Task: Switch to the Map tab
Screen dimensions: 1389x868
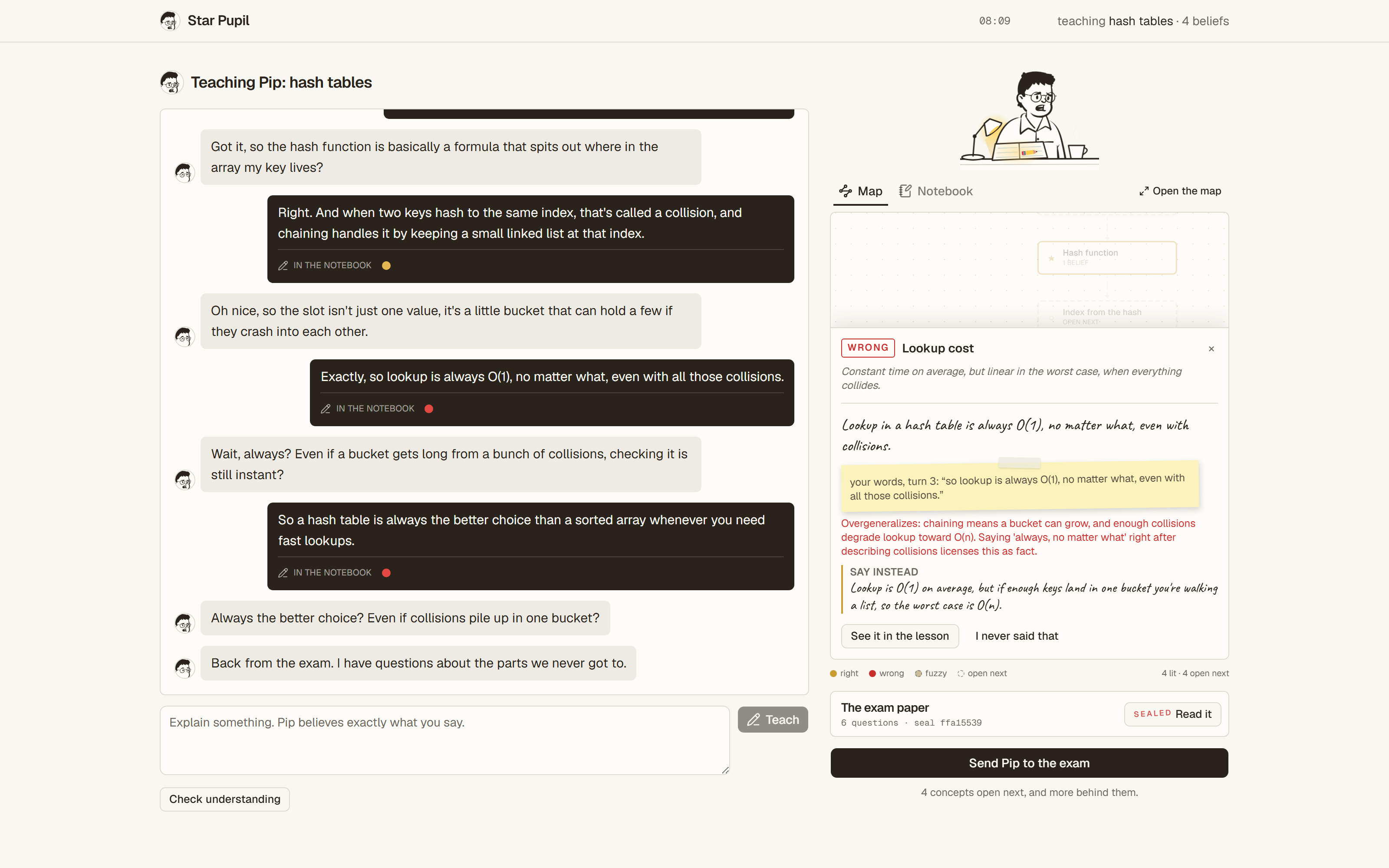Action: pos(860,191)
